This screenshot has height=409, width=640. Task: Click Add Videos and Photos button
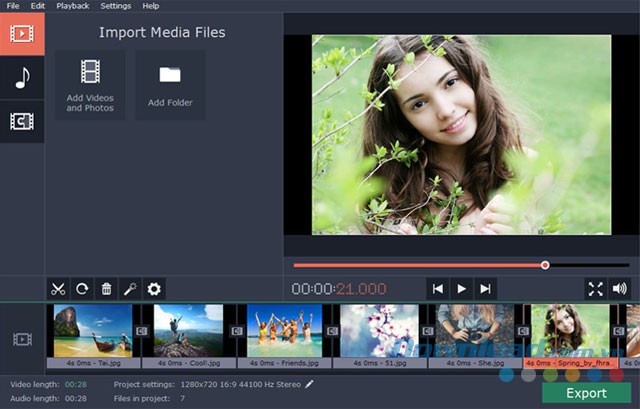pos(90,85)
